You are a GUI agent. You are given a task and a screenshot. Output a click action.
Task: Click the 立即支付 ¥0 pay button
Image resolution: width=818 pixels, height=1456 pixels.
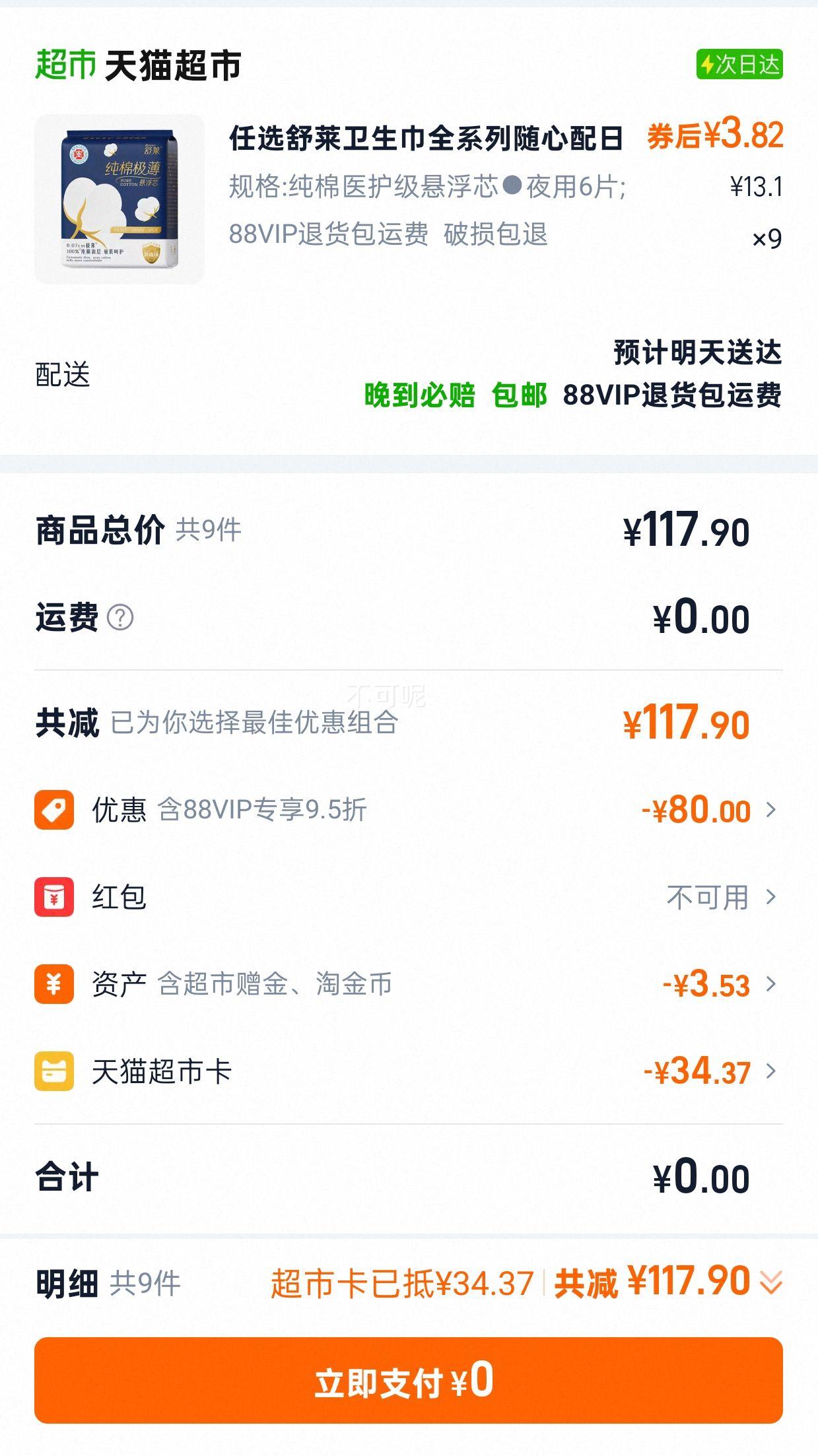[x=409, y=1380]
